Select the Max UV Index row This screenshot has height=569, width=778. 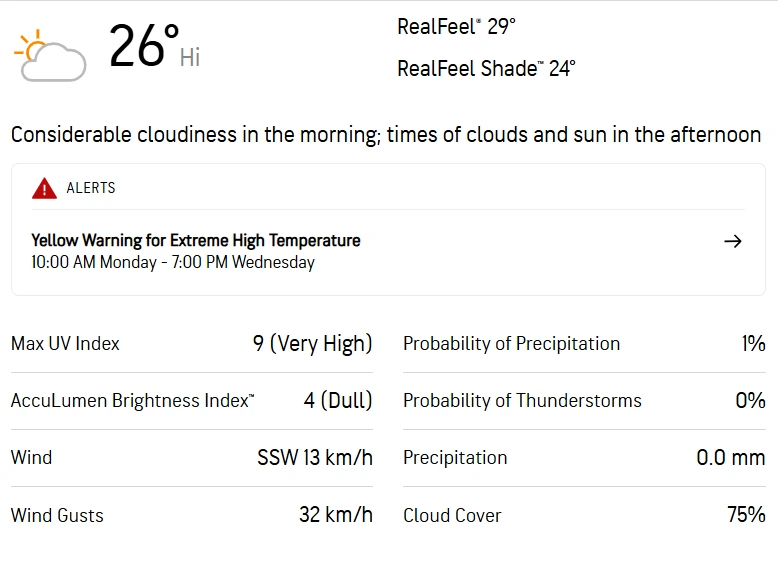coord(192,344)
